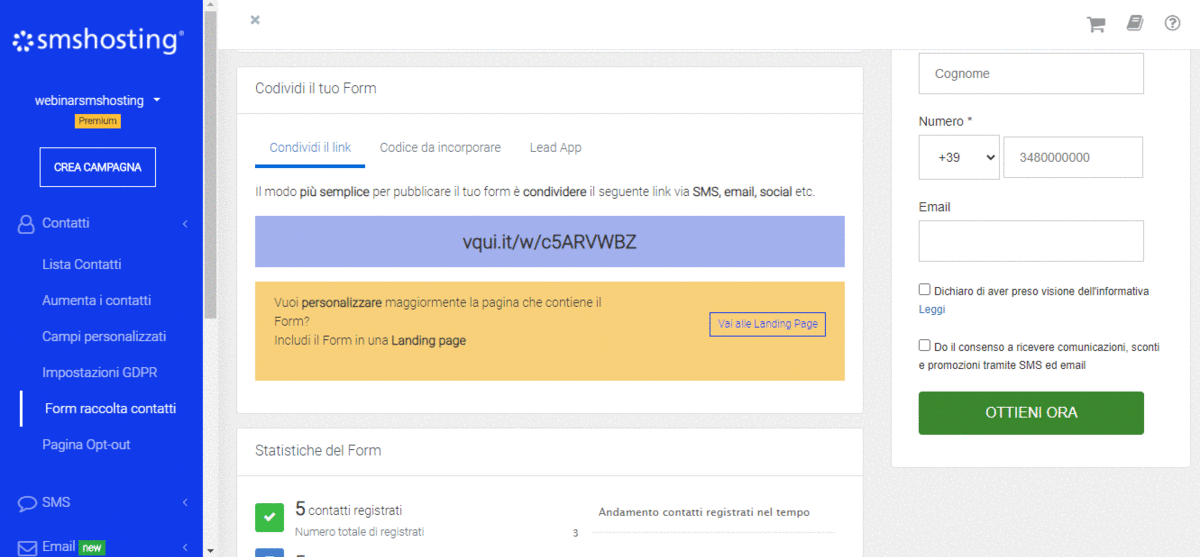Open the documentation book icon

point(1134,23)
